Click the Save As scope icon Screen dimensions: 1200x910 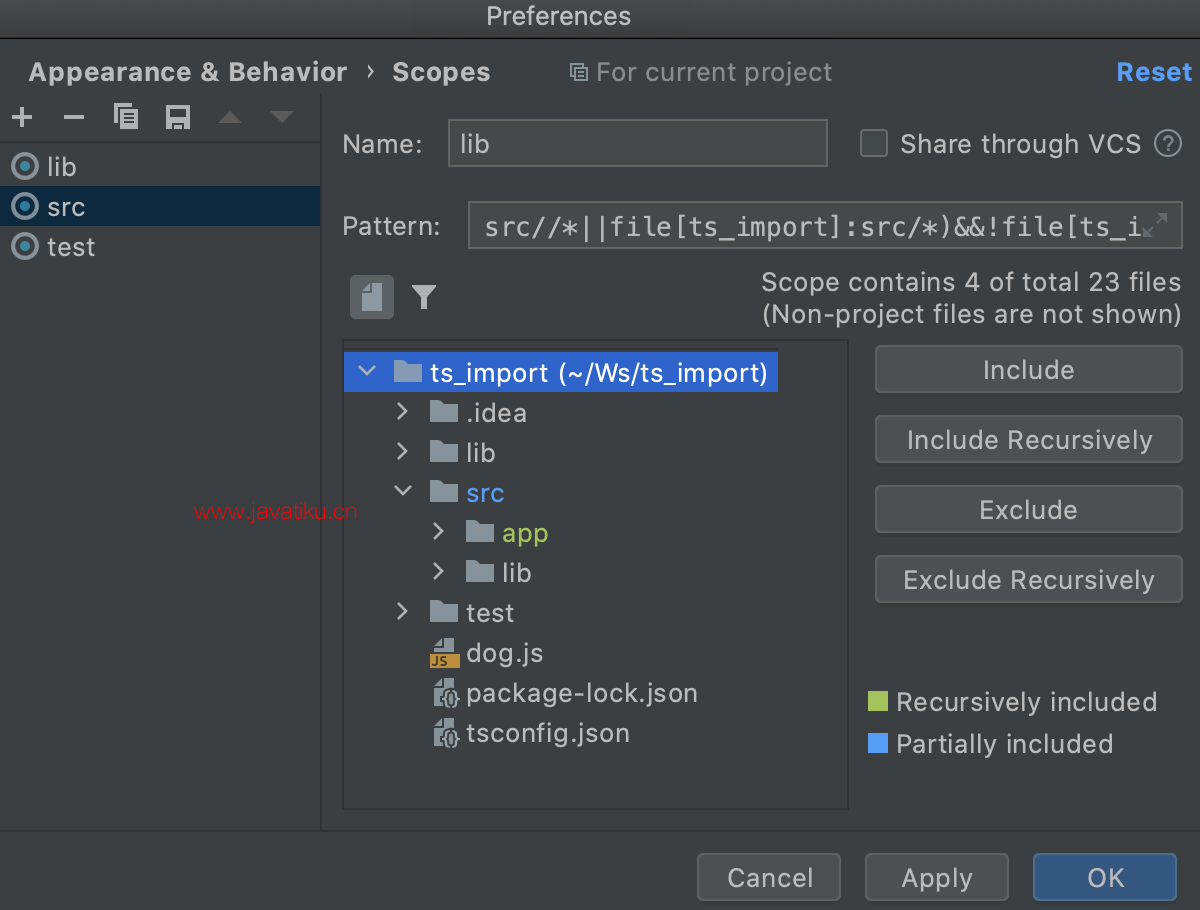point(178,118)
